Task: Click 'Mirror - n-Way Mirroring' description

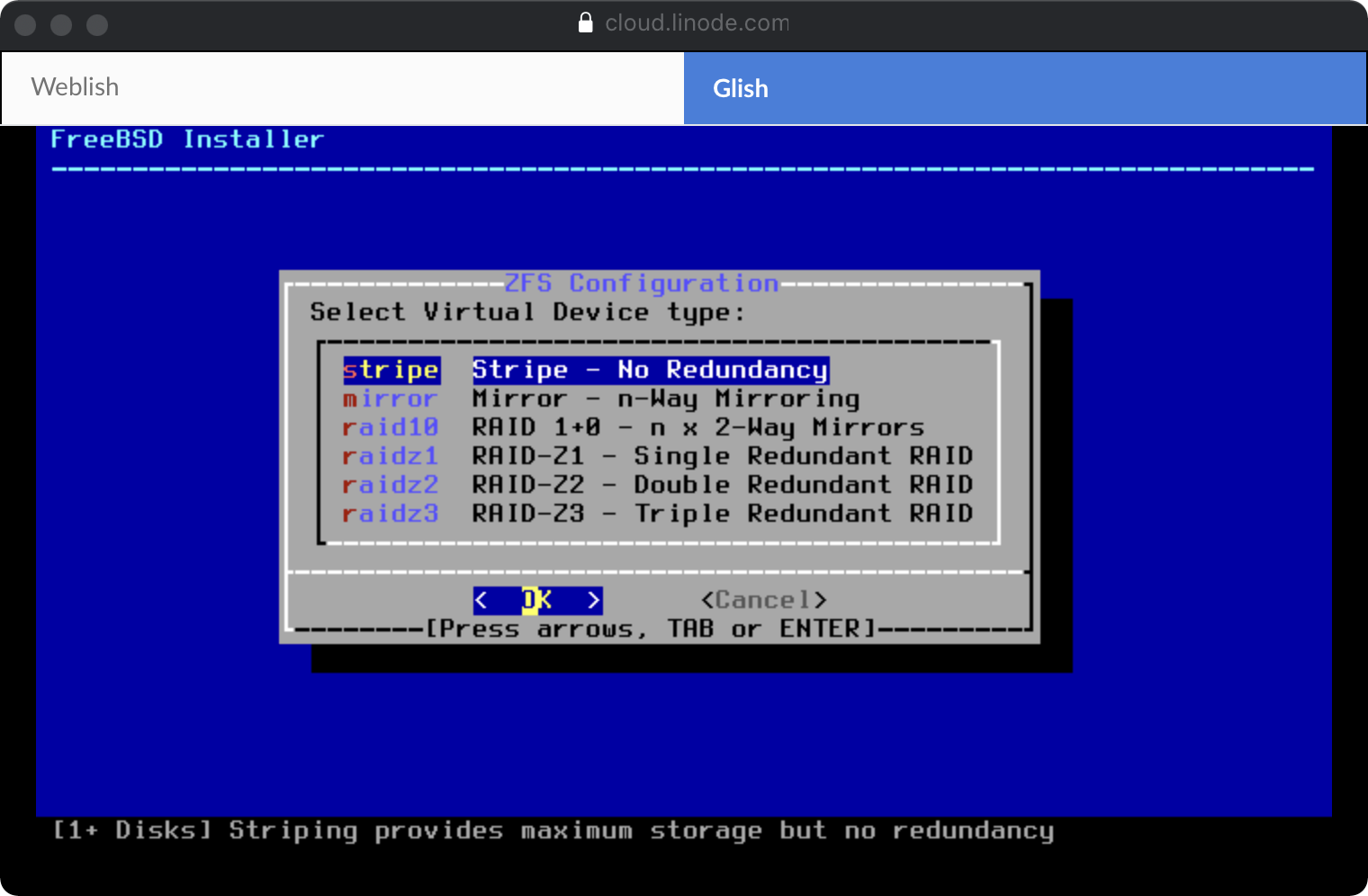Action: (665, 399)
